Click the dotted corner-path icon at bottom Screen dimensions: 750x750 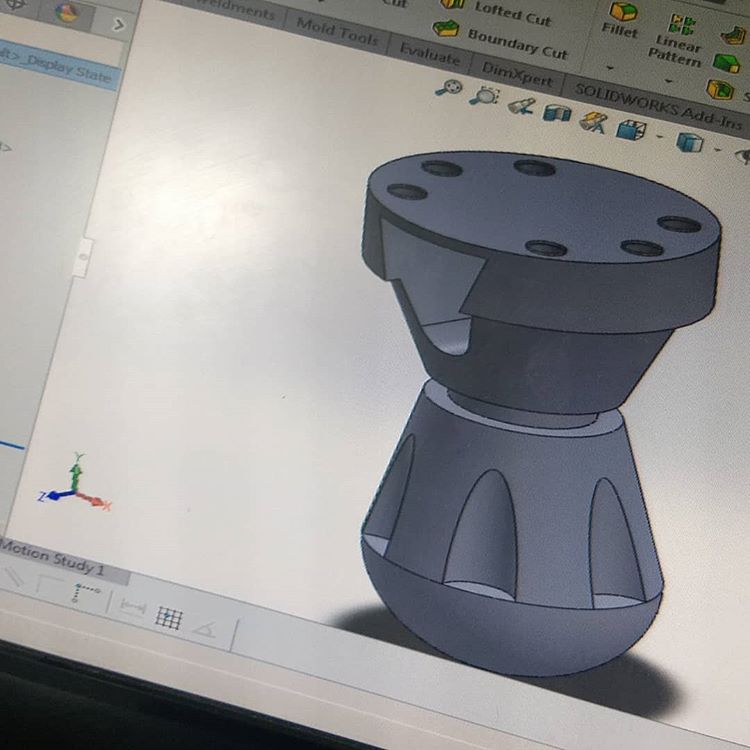coord(84,592)
